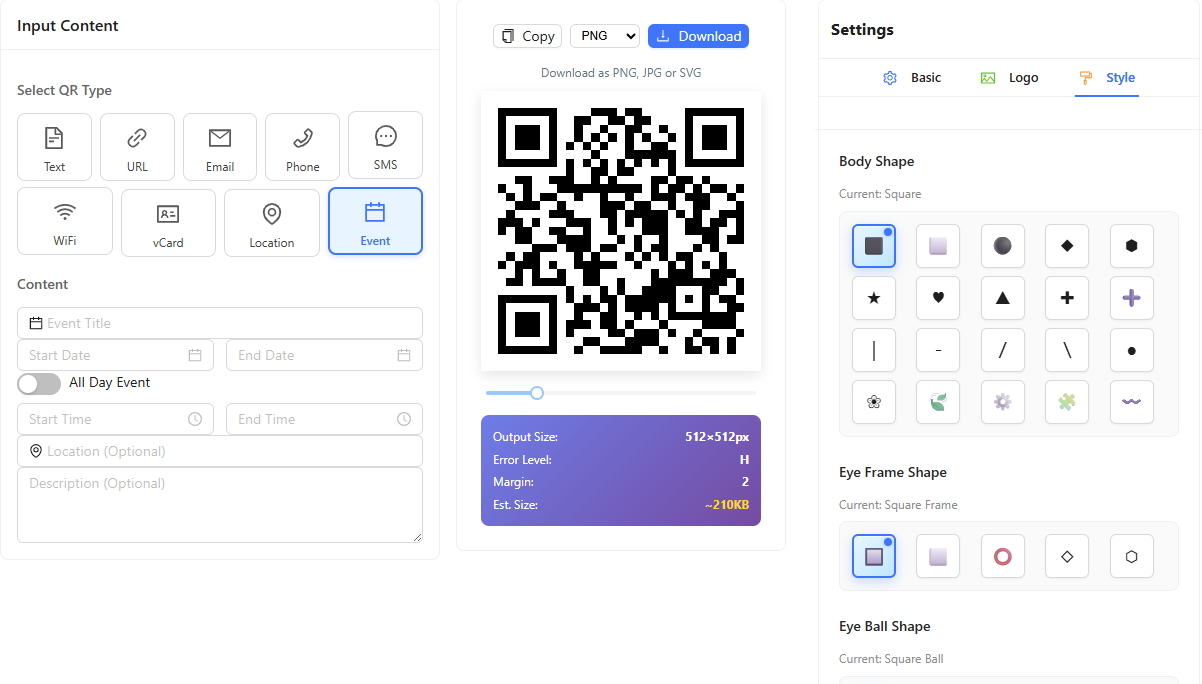This screenshot has height=684, width=1202.
Task: Choose the Event QR type
Action: (x=376, y=221)
